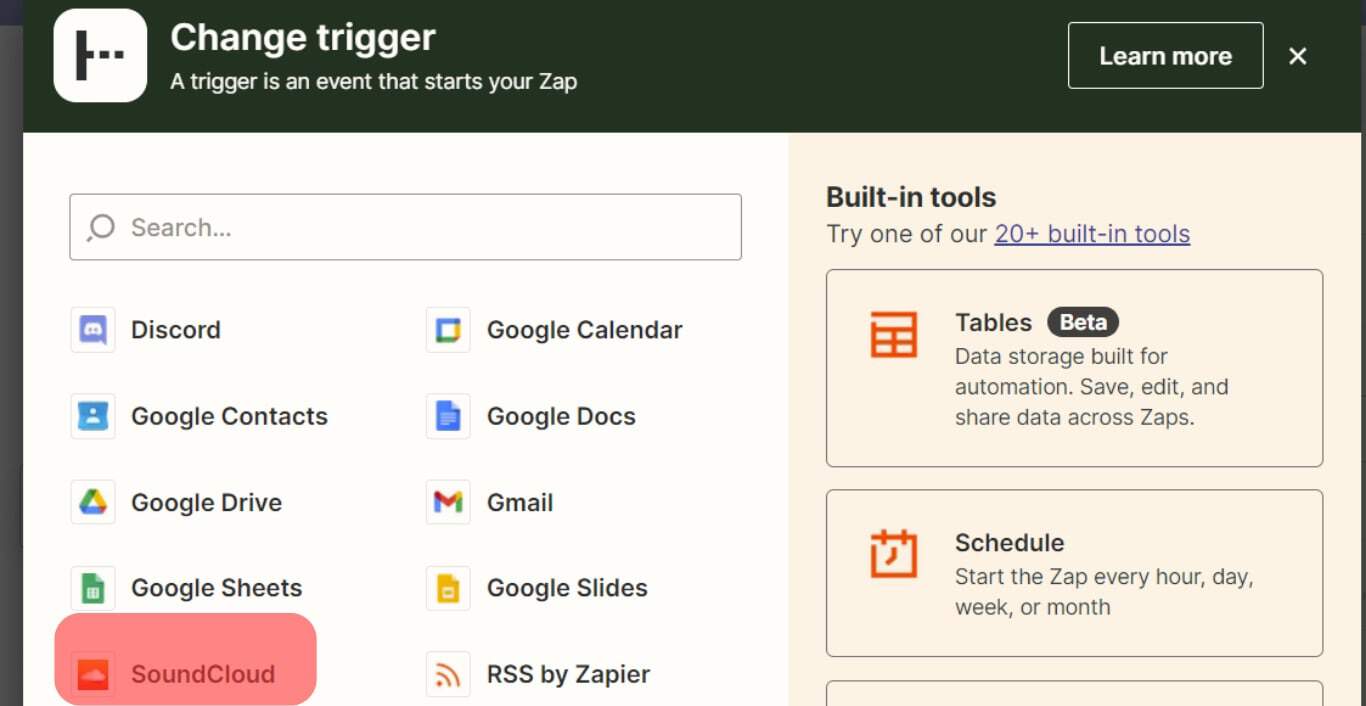Open the Learn more button
Viewport: 1366px width, 706px height.
1166,55
